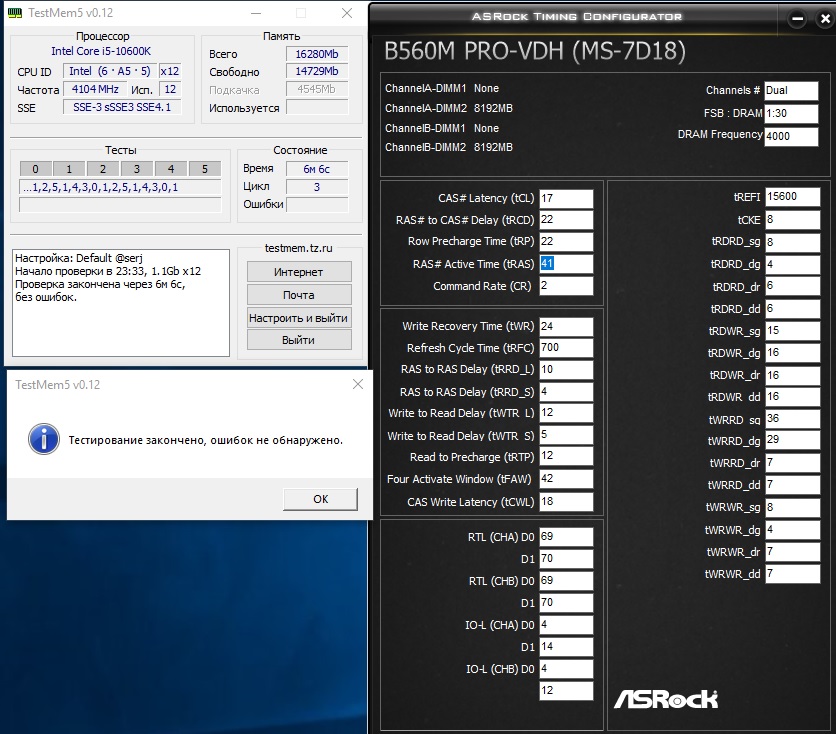Click the highlighted tRAS value field

[x=566, y=264]
